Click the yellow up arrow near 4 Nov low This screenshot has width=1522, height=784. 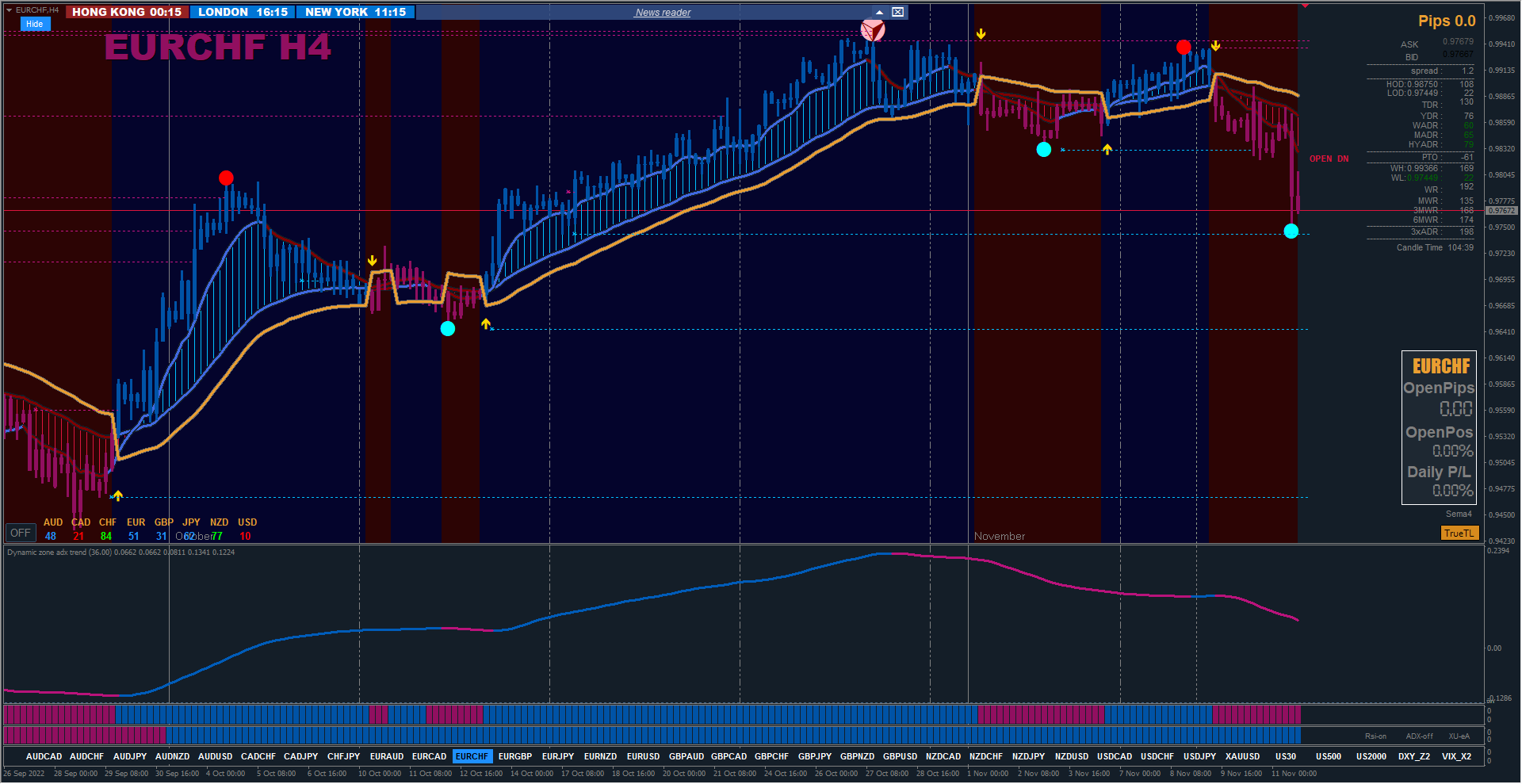click(1107, 149)
